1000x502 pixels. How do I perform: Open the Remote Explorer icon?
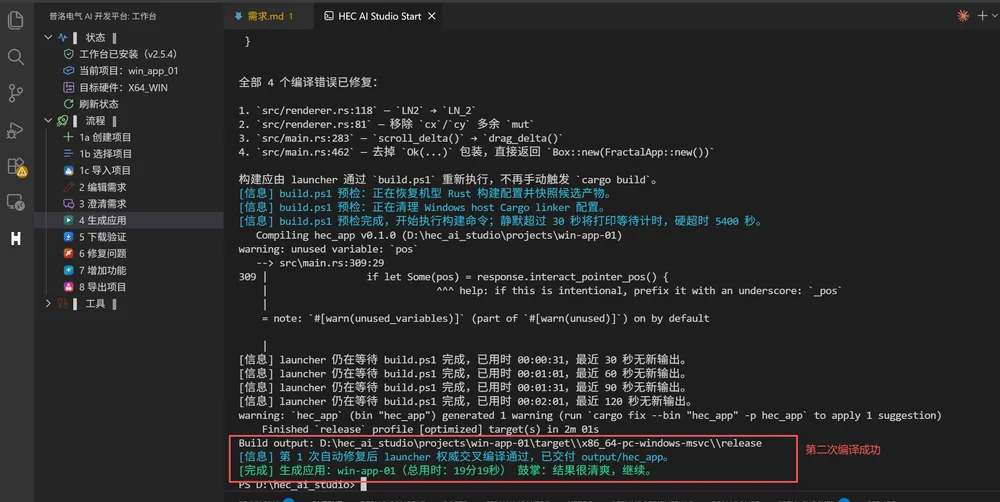15,203
